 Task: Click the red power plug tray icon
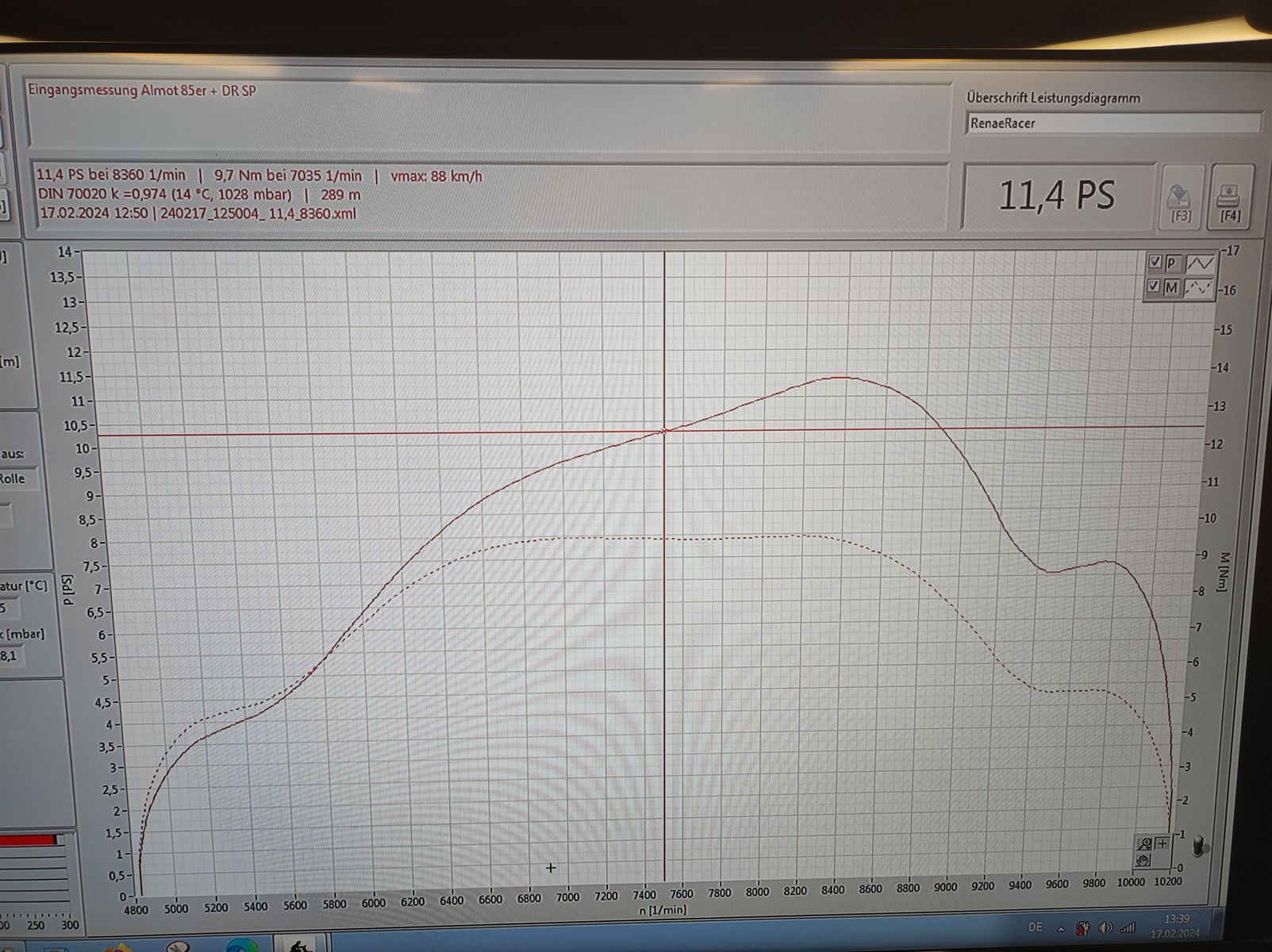pyautogui.click(x=1083, y=927)
